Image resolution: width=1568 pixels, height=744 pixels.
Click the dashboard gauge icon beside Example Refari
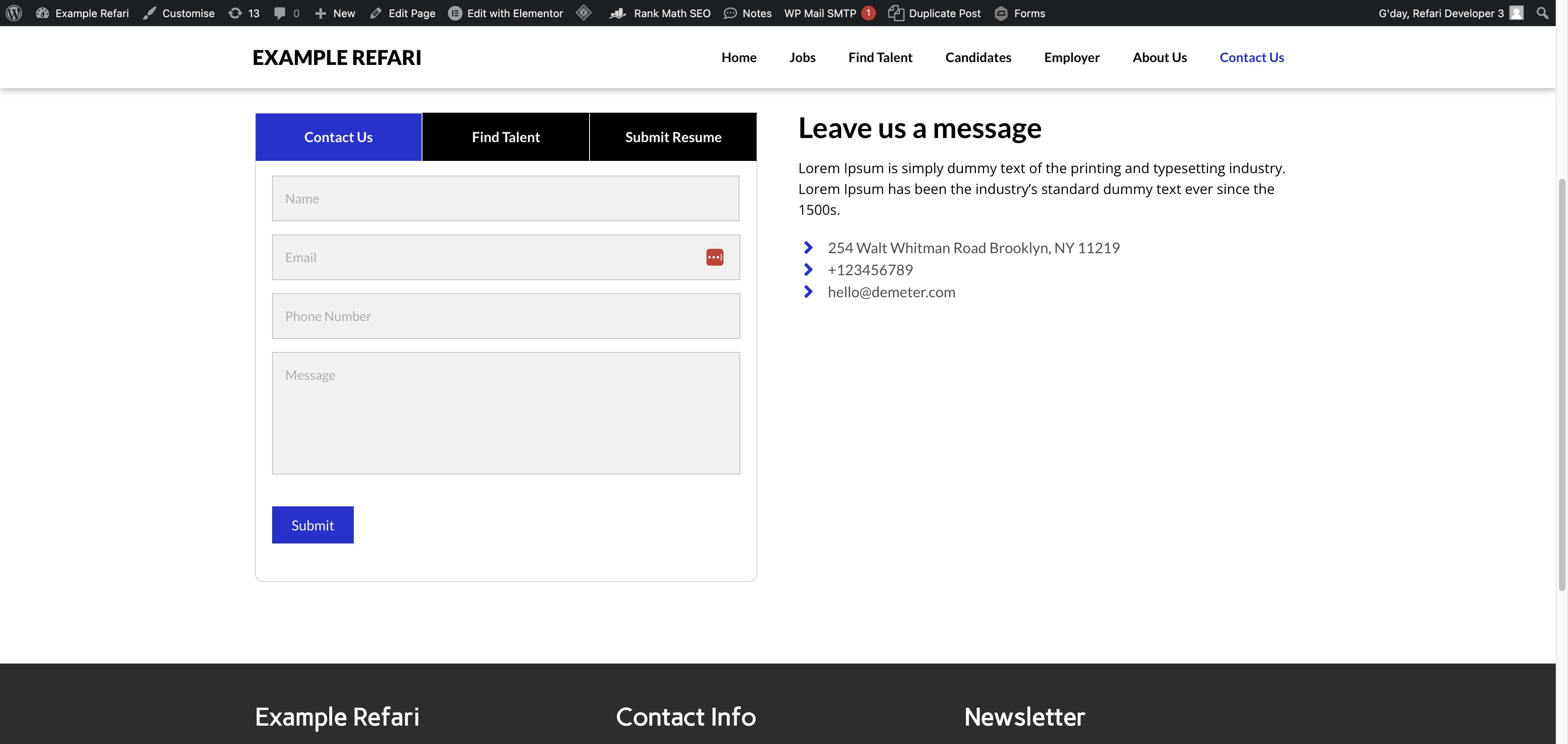pyautogui.click(x=42, y=13)
